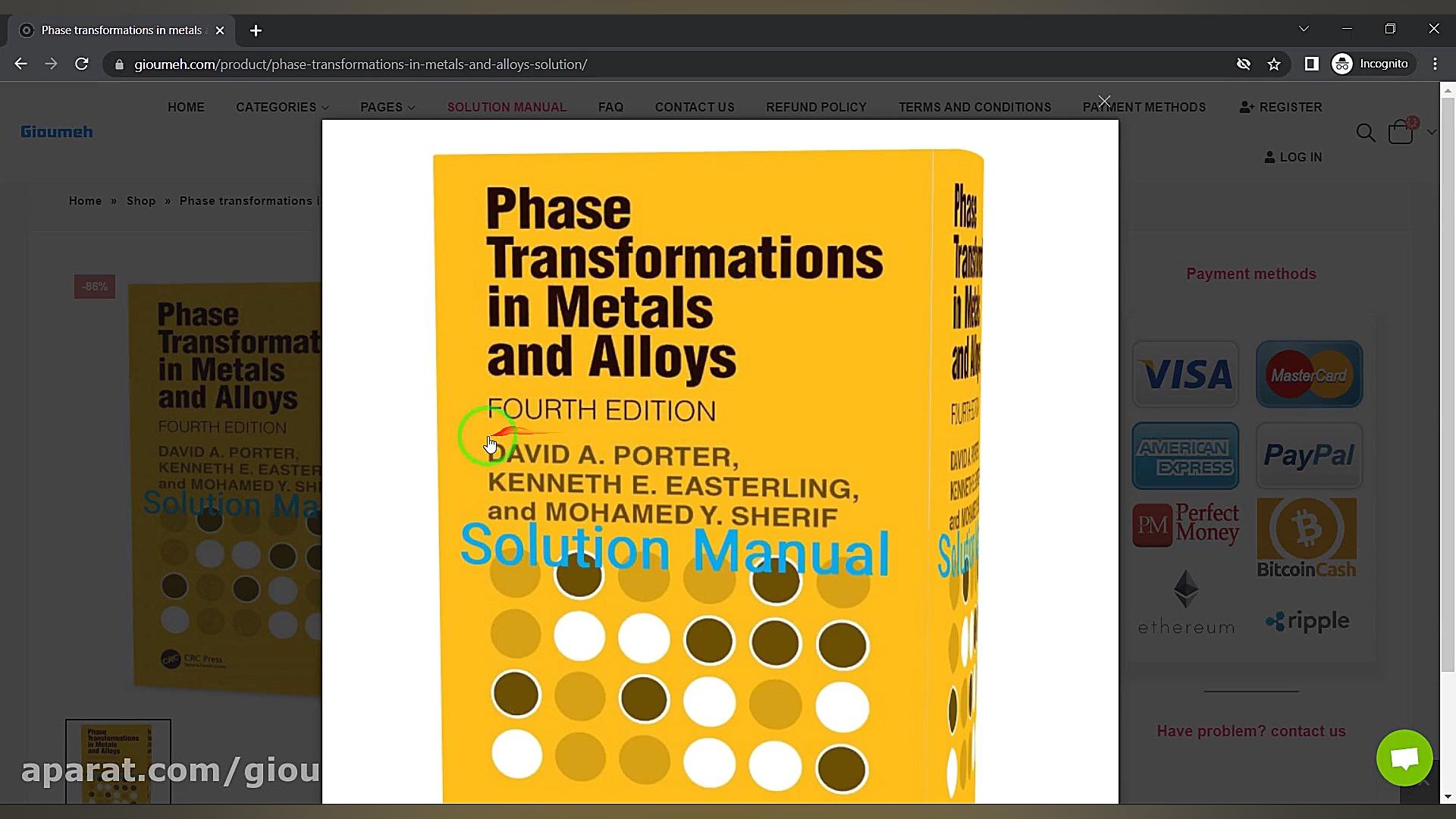Screen dimensions: 1456x819
Task: Open TERMS AND CONDITIONS page
Action: coord(974,107)
